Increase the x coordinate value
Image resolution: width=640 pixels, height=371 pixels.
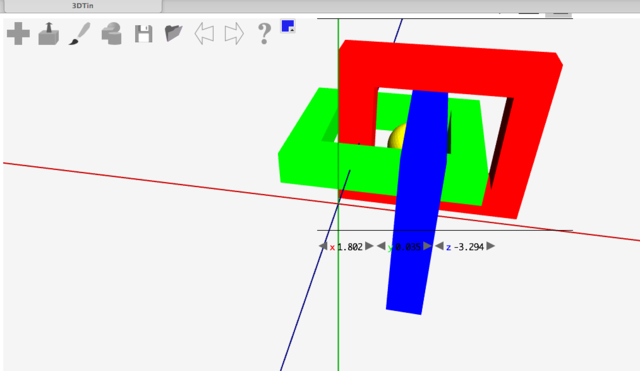click(369, 246)
